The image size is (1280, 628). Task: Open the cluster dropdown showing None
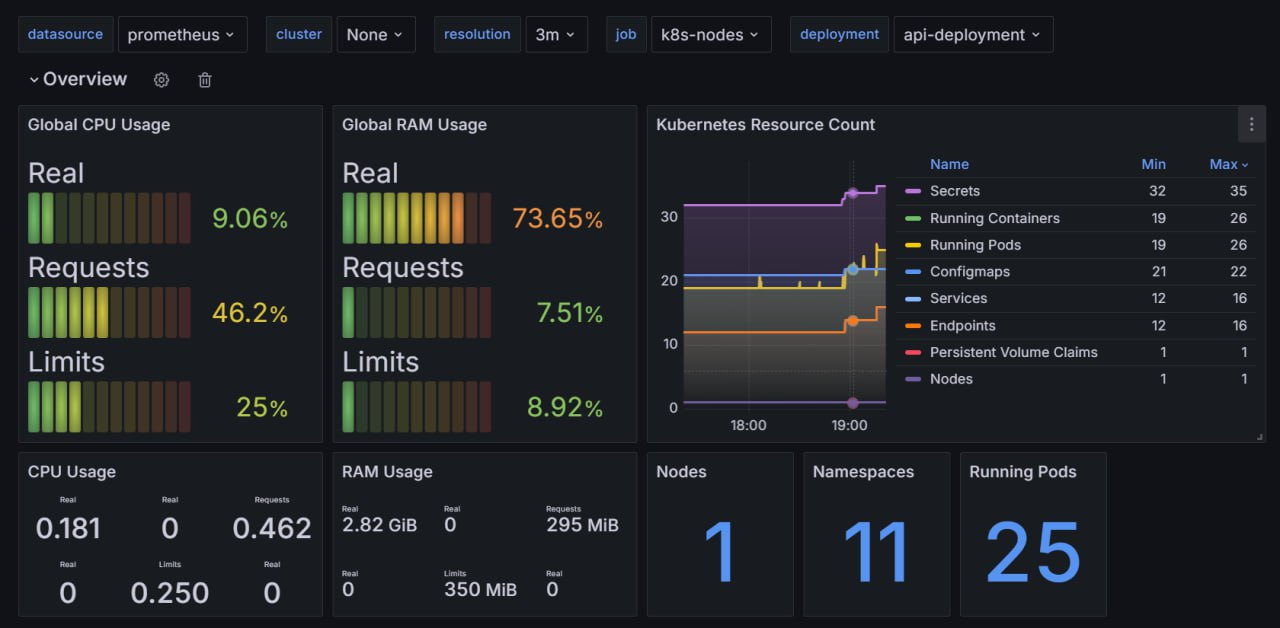click(375, 34)
